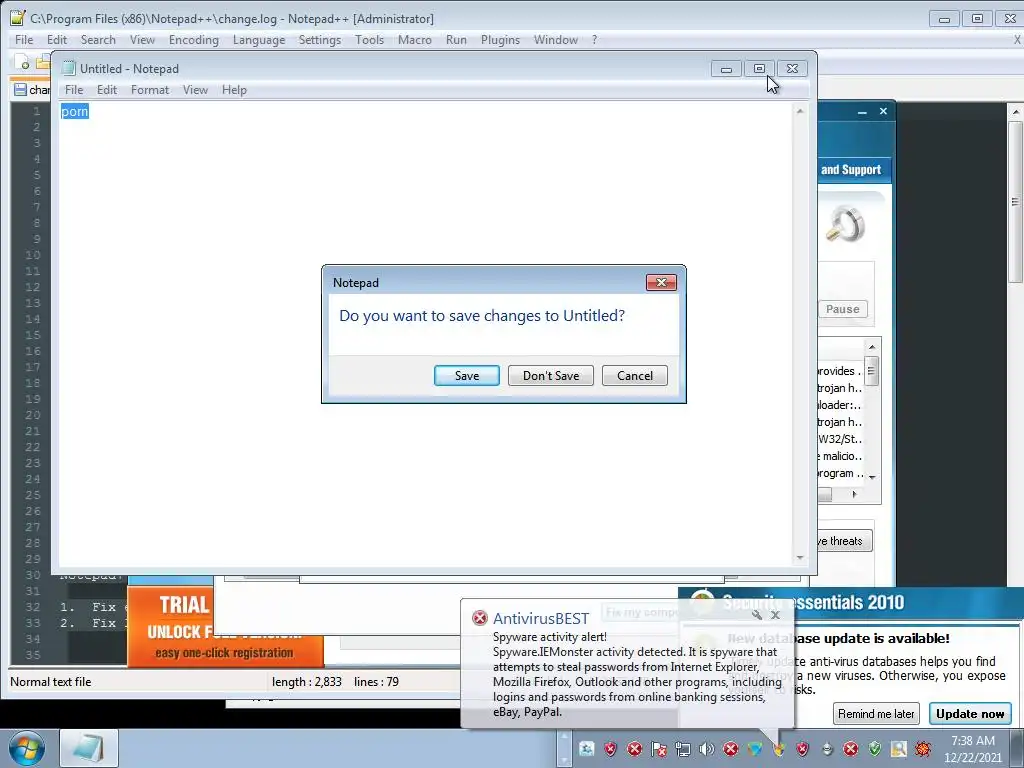The width and height of the screenshot is (1024, 768).
Task: Open Notepad's Edit menu
Action: pyautogui.click(x=106, y=89)
